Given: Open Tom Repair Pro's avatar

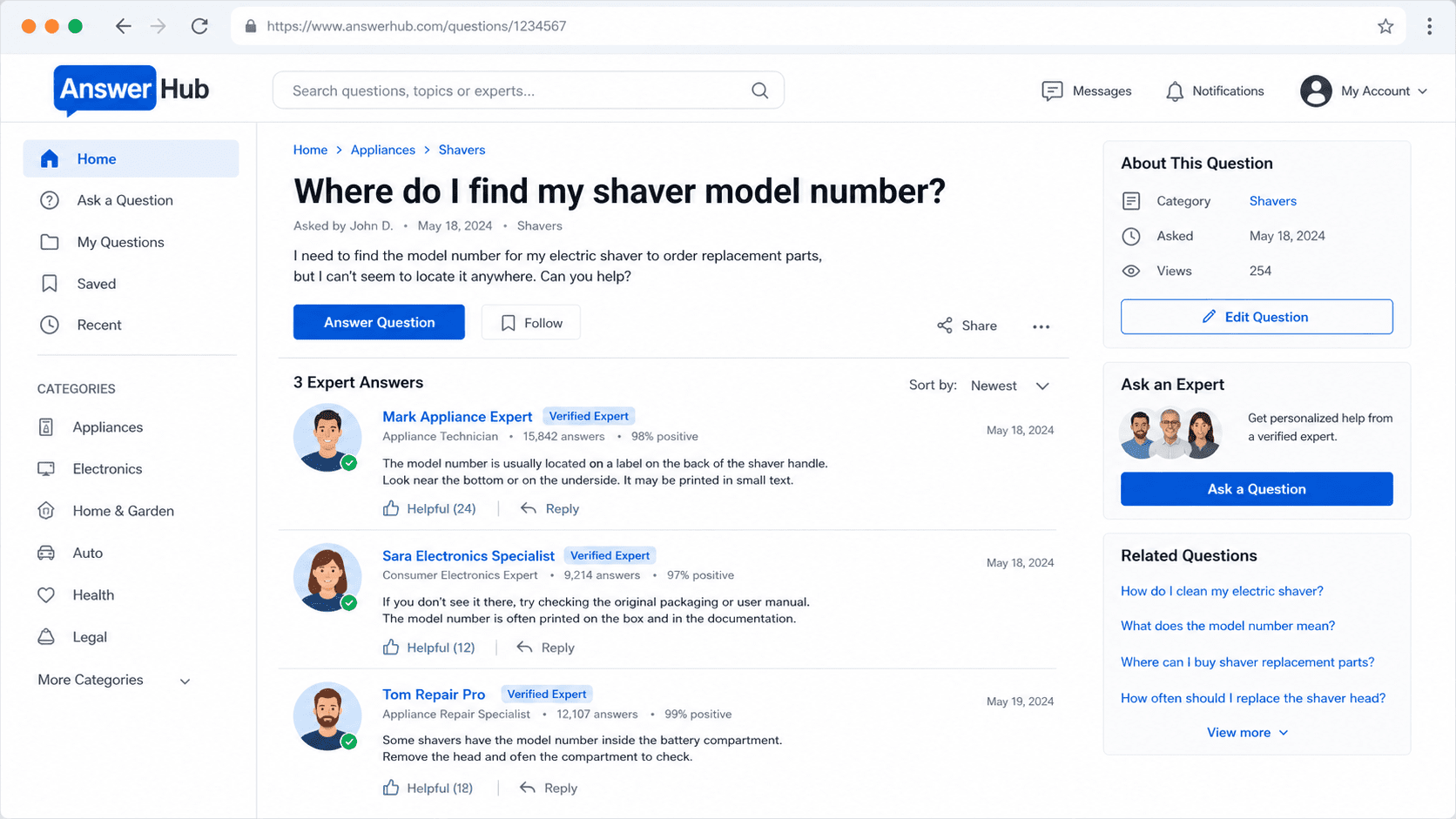Looking at the screenshot, I should pos(327,716).
